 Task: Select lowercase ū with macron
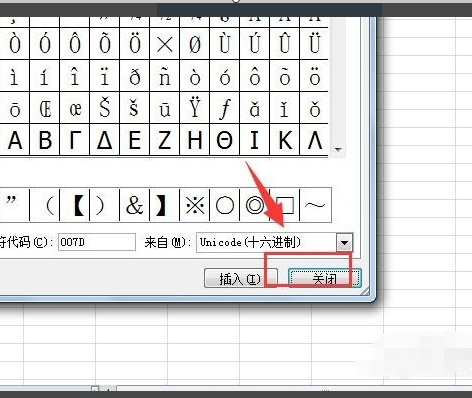click(x=165, y=108)
